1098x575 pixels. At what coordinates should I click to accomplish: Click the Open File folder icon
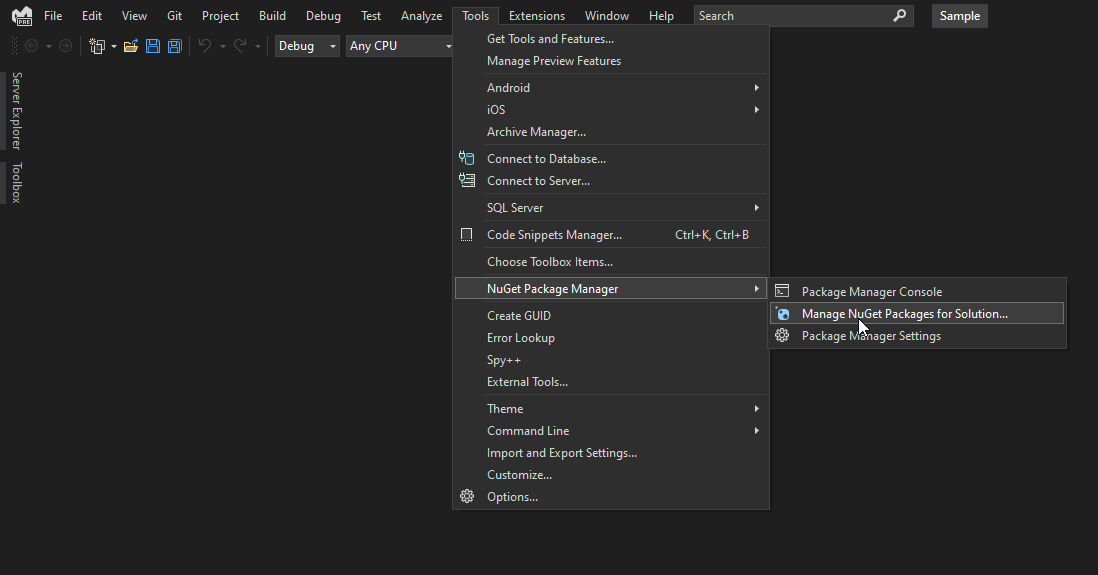pyautogui.click(x=131, y=46)
